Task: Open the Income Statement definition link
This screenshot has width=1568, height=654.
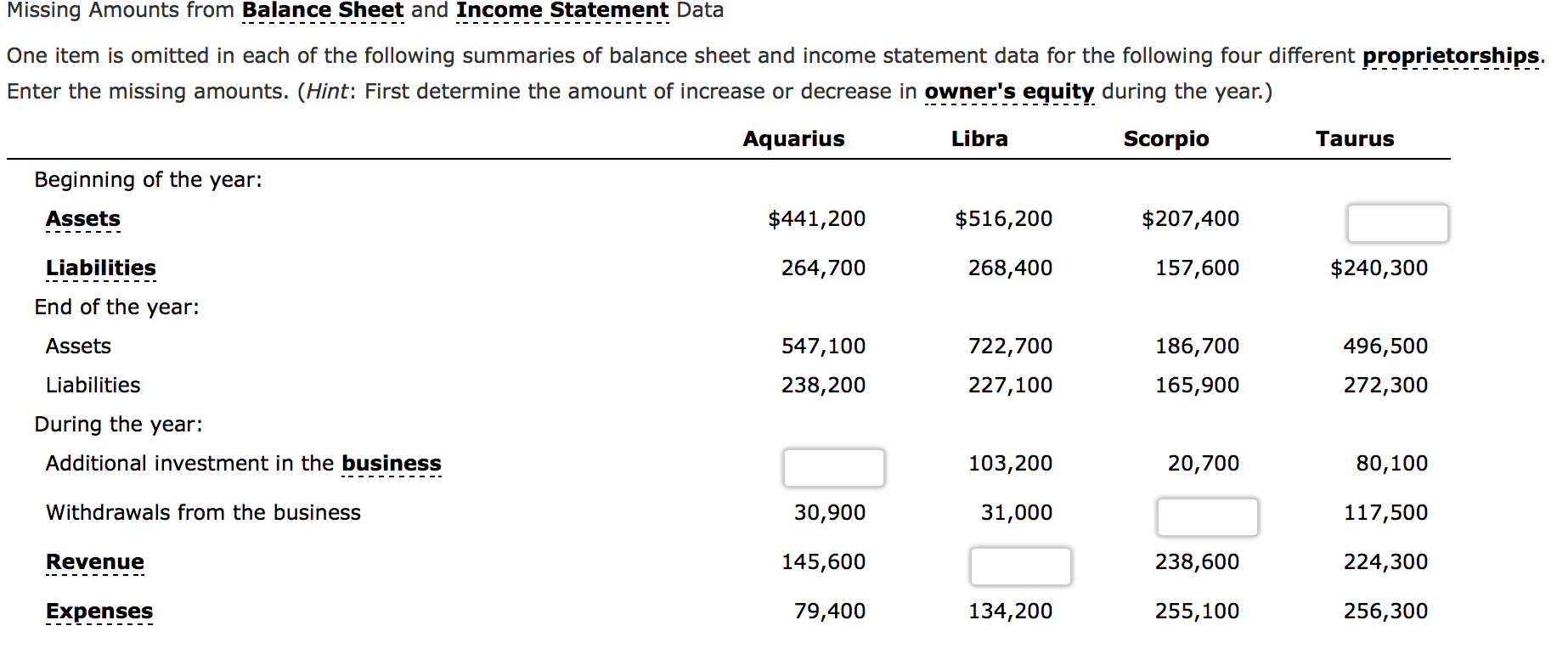Action: coord(561,10)
